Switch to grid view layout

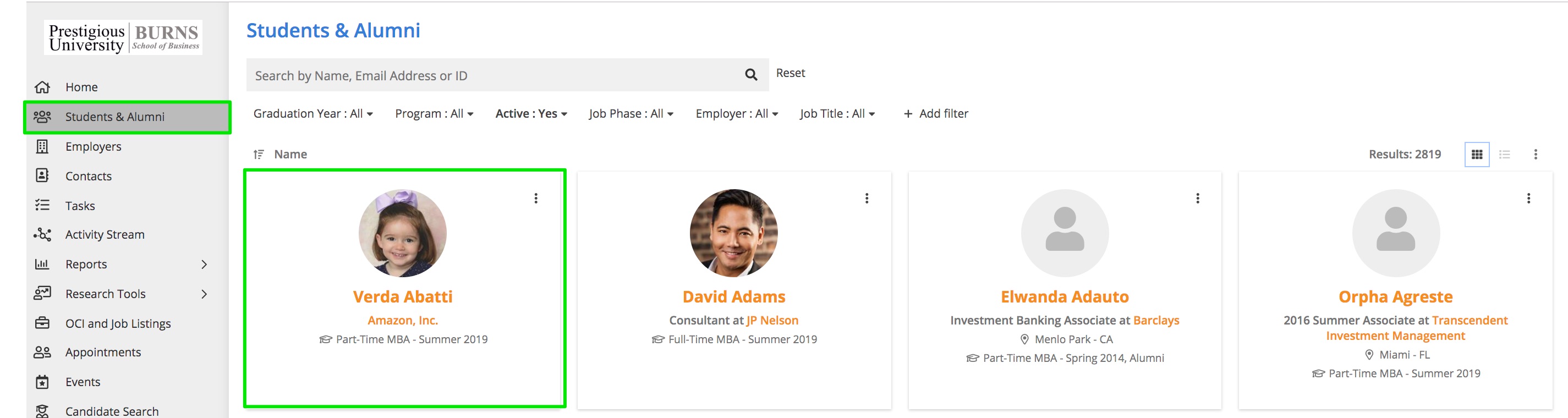click(1476, 155)
